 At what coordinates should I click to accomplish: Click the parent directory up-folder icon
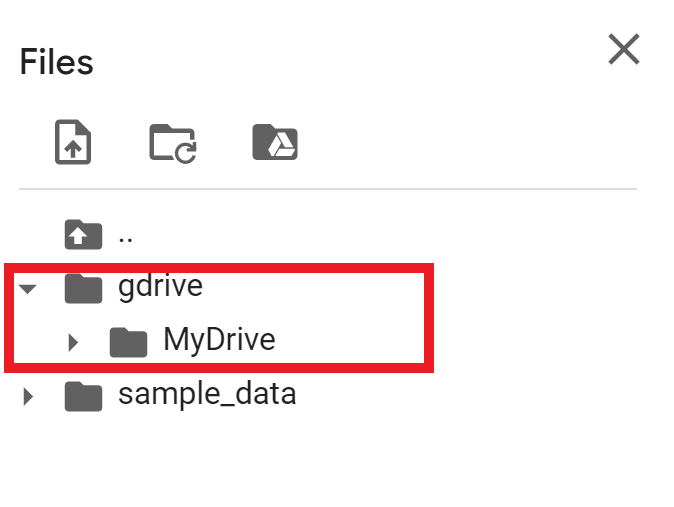click(83, 235)
